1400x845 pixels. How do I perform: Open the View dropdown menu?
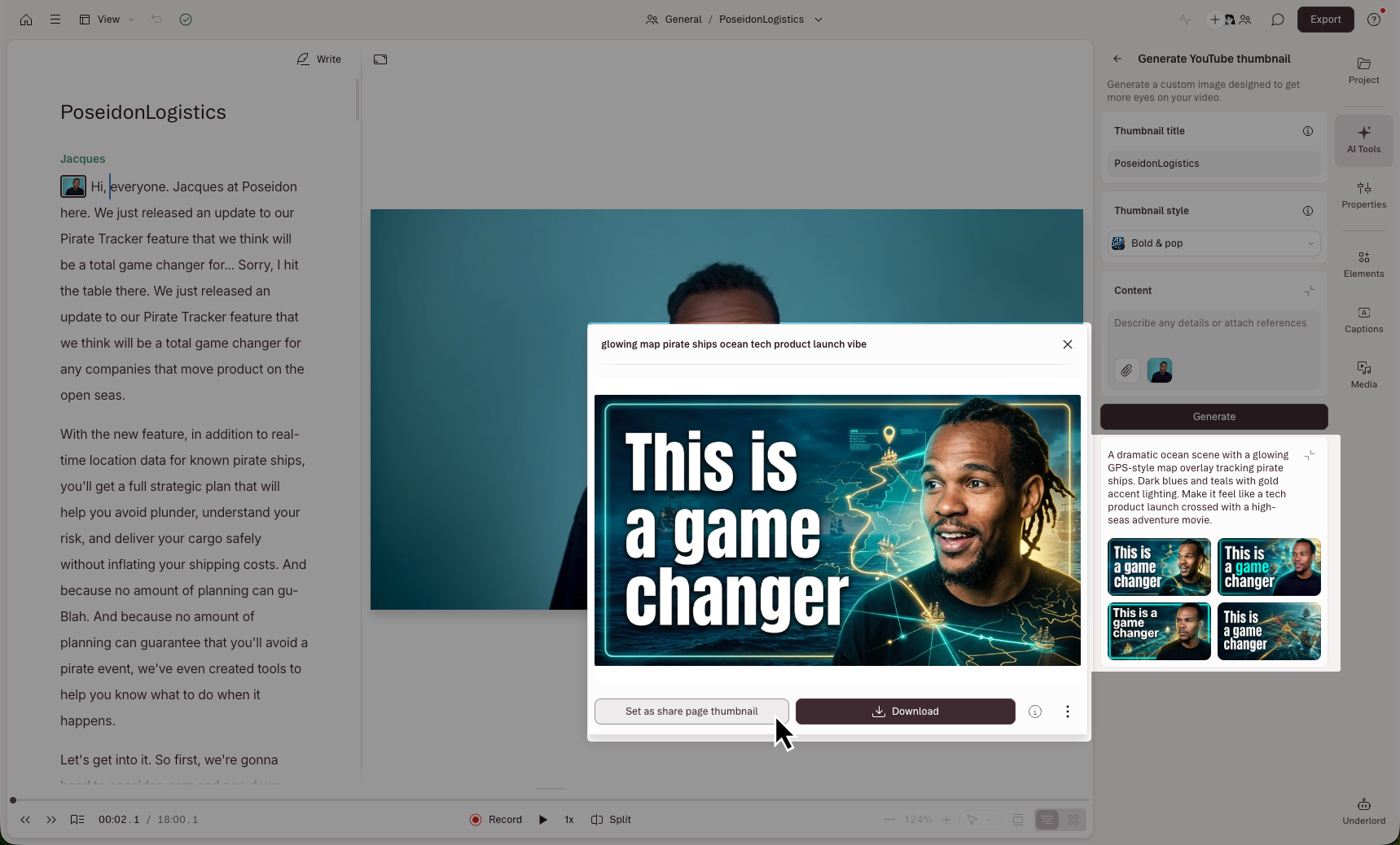[x=107, y=20]
